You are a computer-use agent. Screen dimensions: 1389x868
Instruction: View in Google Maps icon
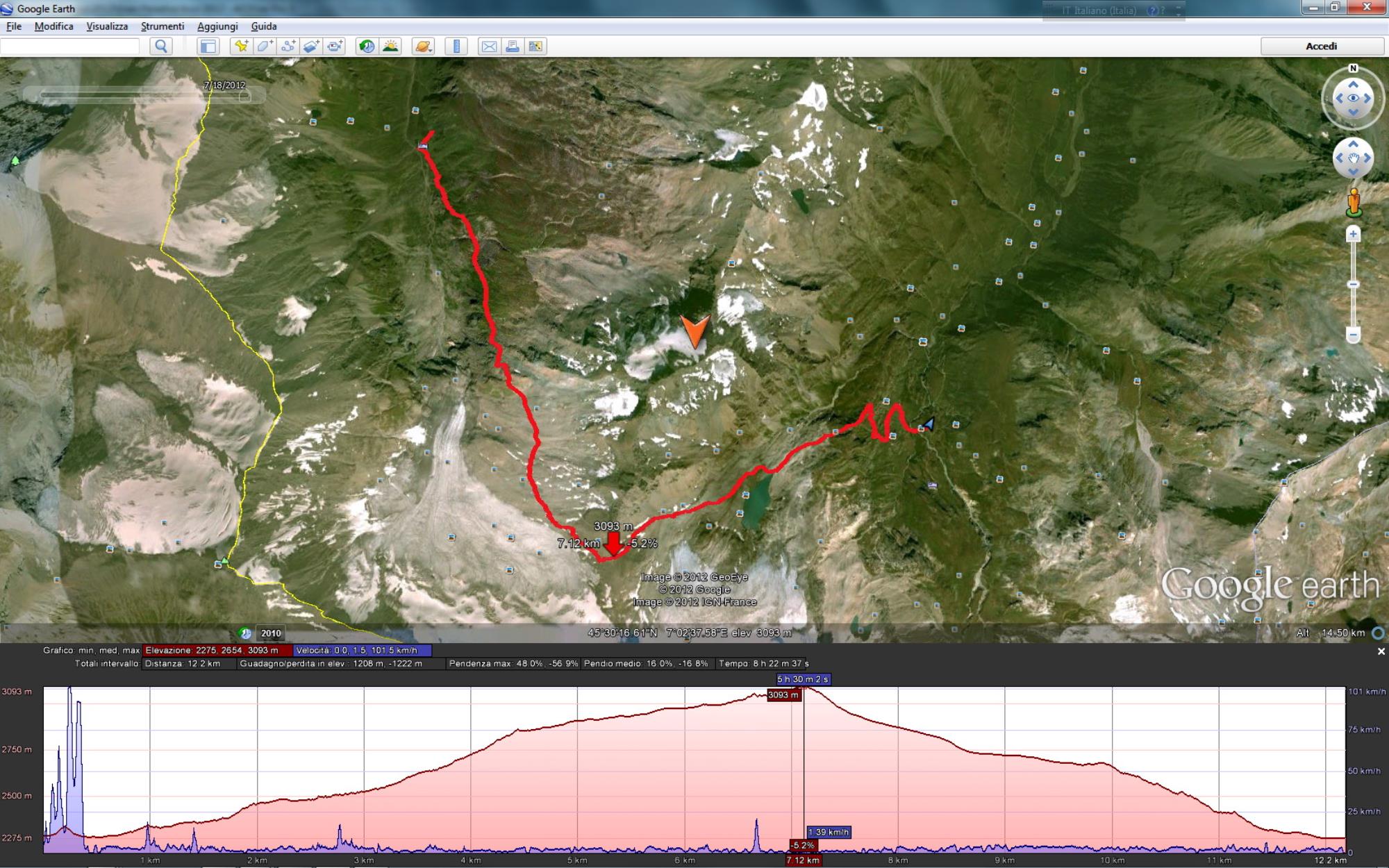click(535, 47)
